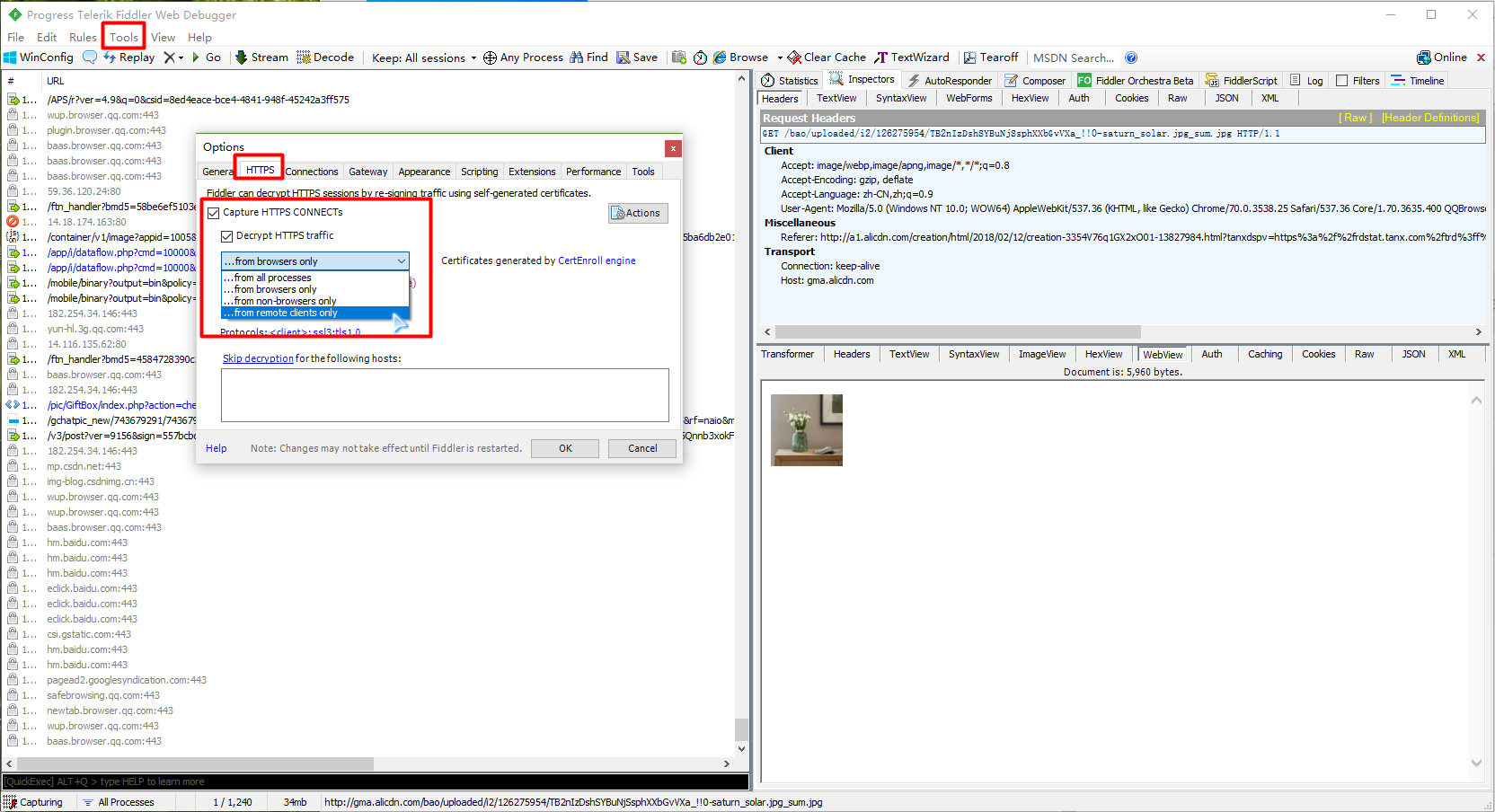Choose from all processes option
Image resolution: width=1495 pixels, height=812 pixels.
point(315,278)
